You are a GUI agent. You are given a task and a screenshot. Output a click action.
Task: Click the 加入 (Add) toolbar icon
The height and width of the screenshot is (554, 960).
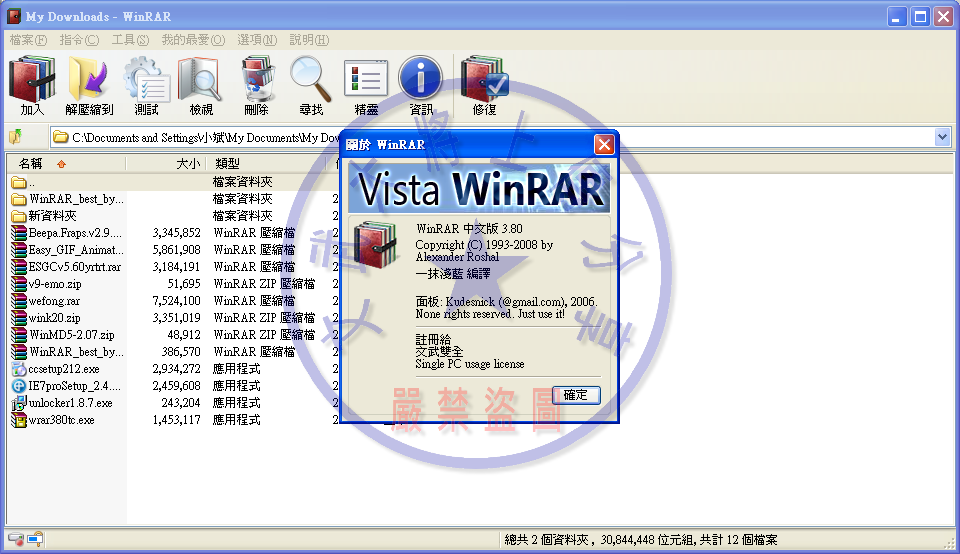point(32,79)
